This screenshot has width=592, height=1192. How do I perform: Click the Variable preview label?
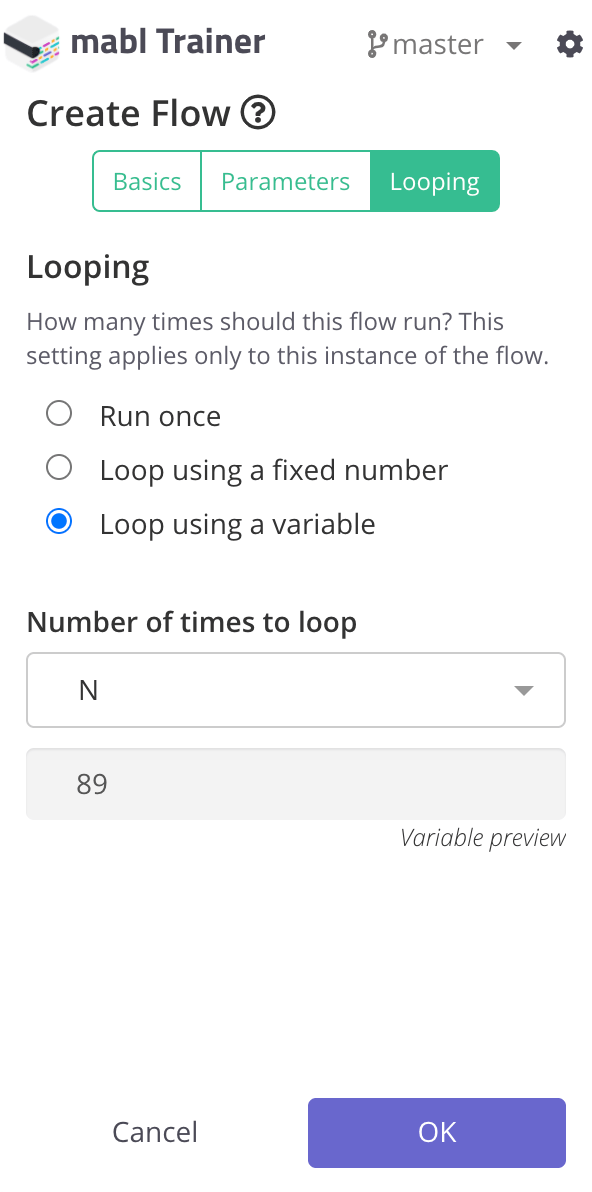[483, 838]
